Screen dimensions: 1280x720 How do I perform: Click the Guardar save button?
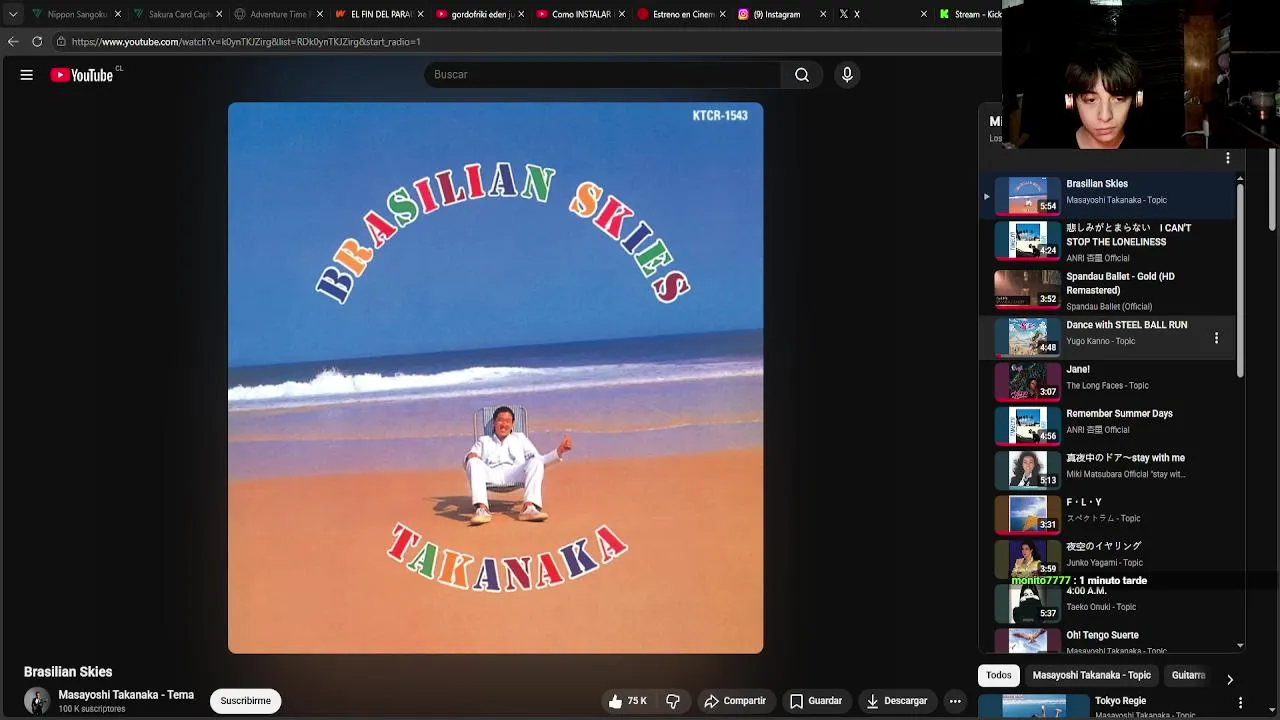point(816,701)
